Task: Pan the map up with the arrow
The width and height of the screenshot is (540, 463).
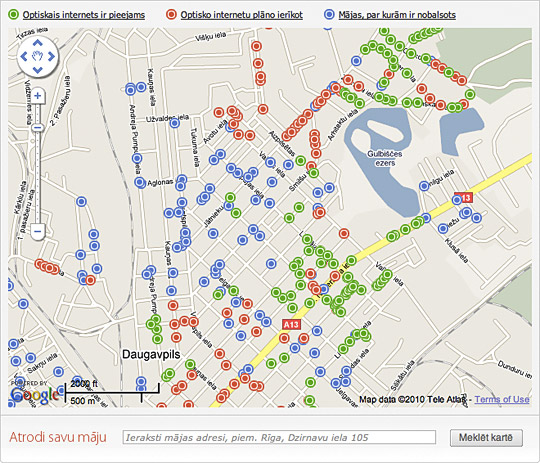Action: click(x=38, y=43)
